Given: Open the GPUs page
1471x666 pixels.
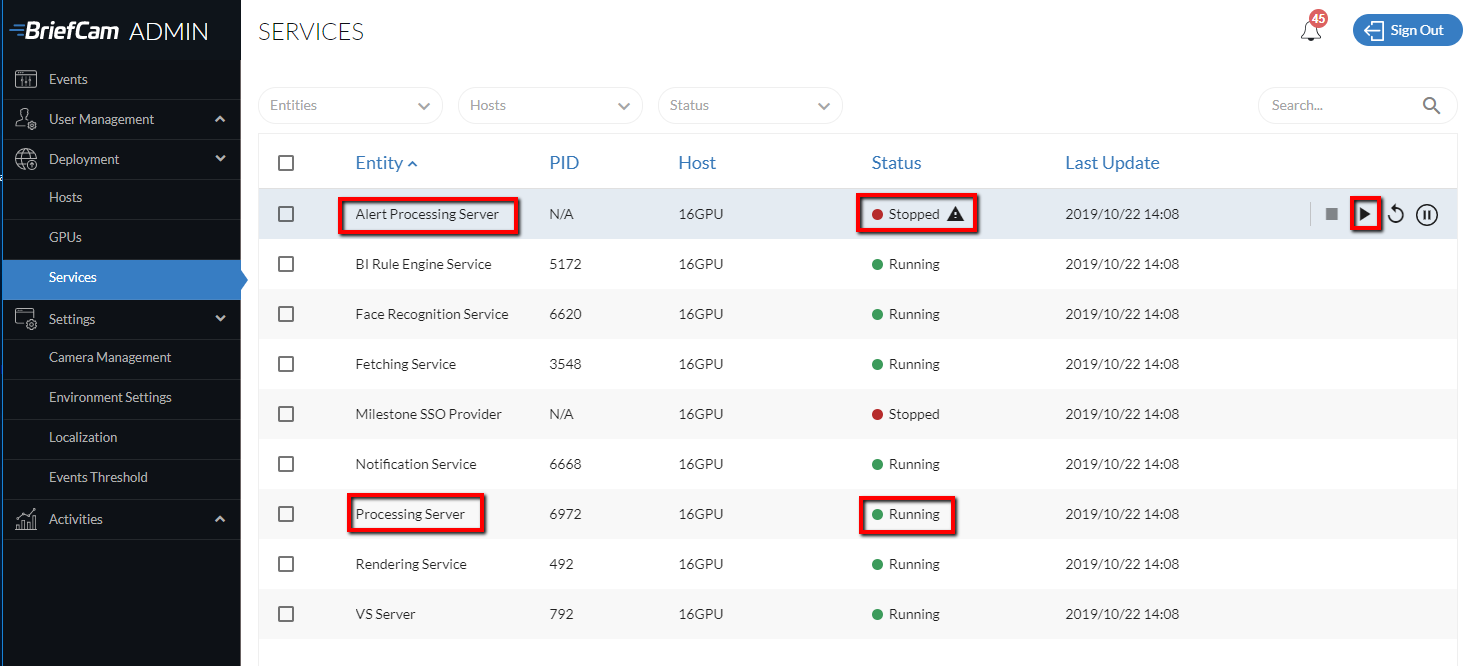Looking at the screenshot, I should tap(120, 237).
